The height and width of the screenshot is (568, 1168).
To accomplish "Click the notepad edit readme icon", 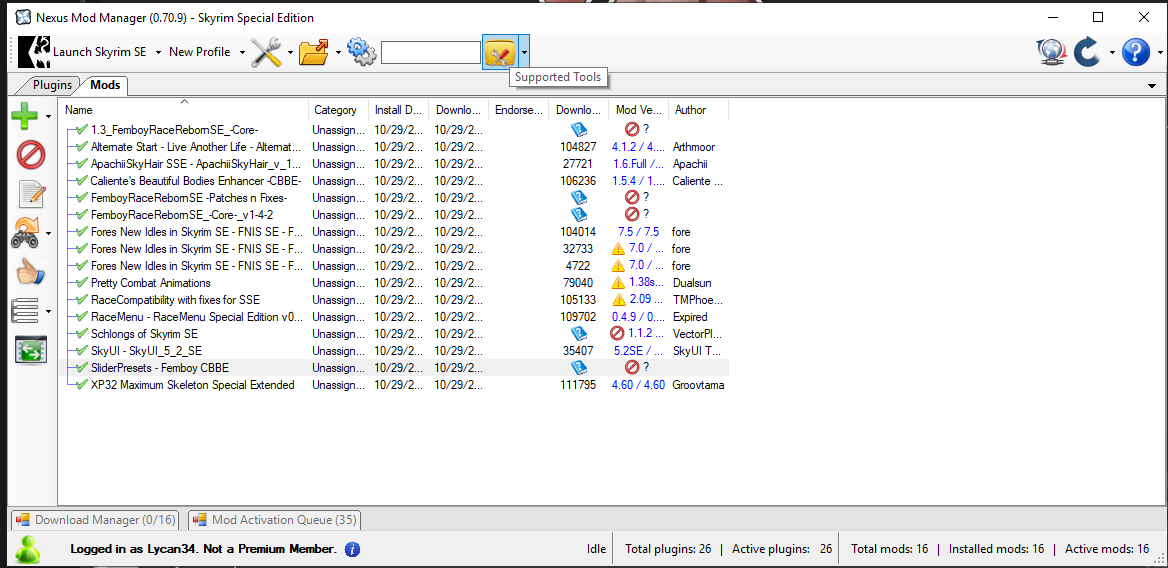I will (31, 194).
